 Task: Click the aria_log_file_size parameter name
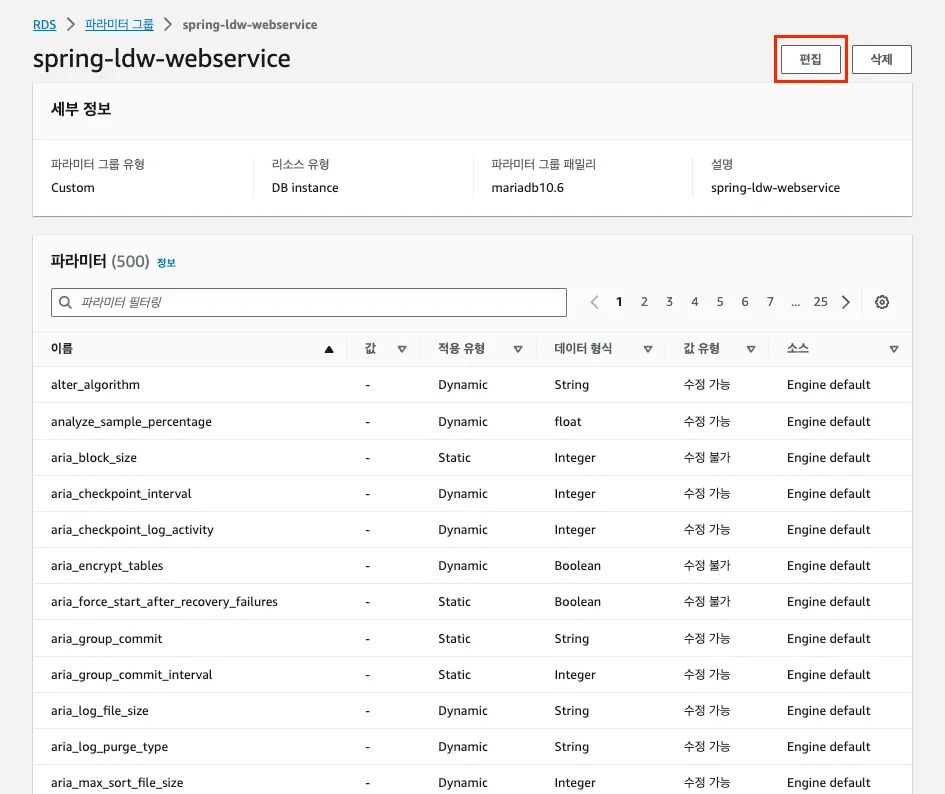click(99, 711)
